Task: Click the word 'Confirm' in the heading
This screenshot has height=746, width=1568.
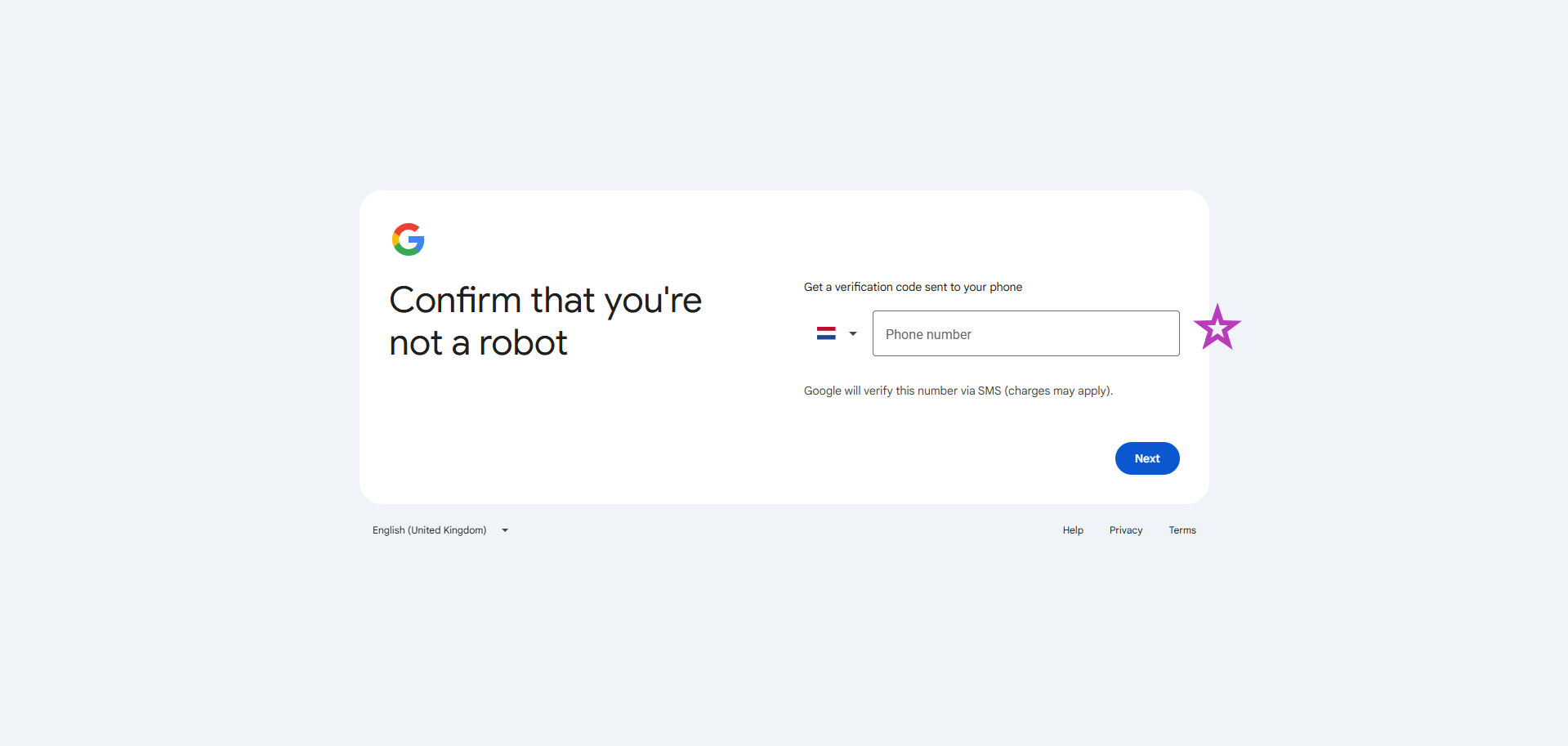Action: (x=455, y=301)
